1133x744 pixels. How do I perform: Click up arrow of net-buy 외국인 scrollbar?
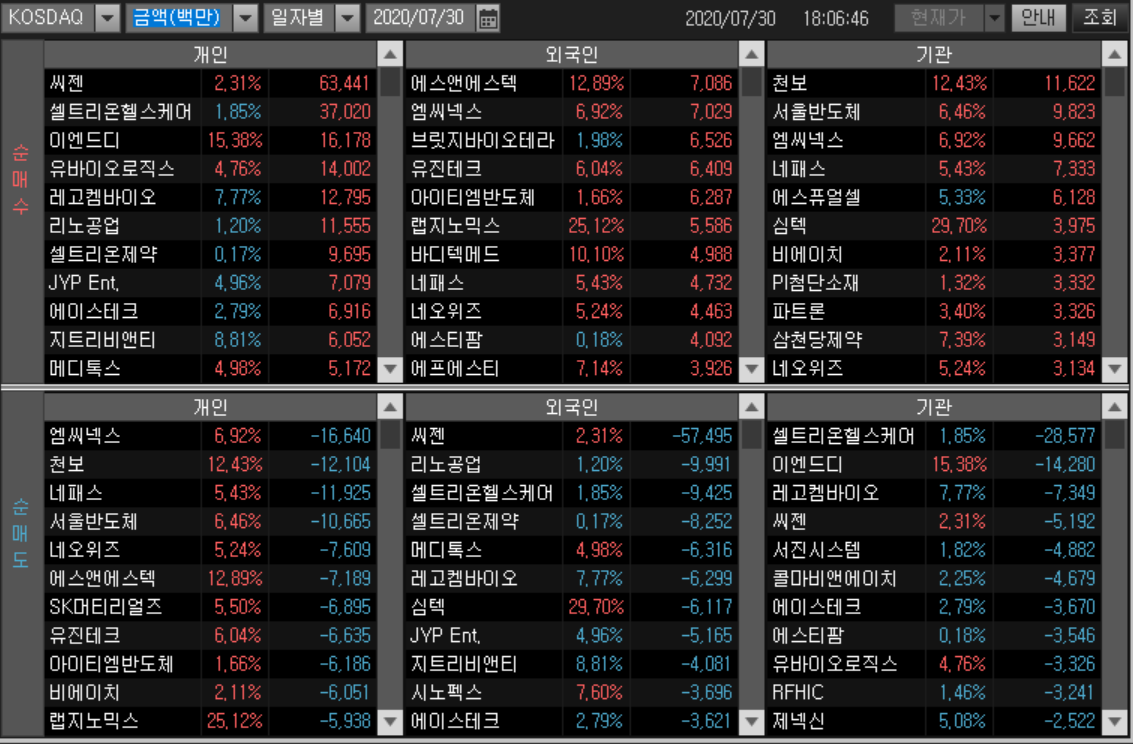[751, 54]
